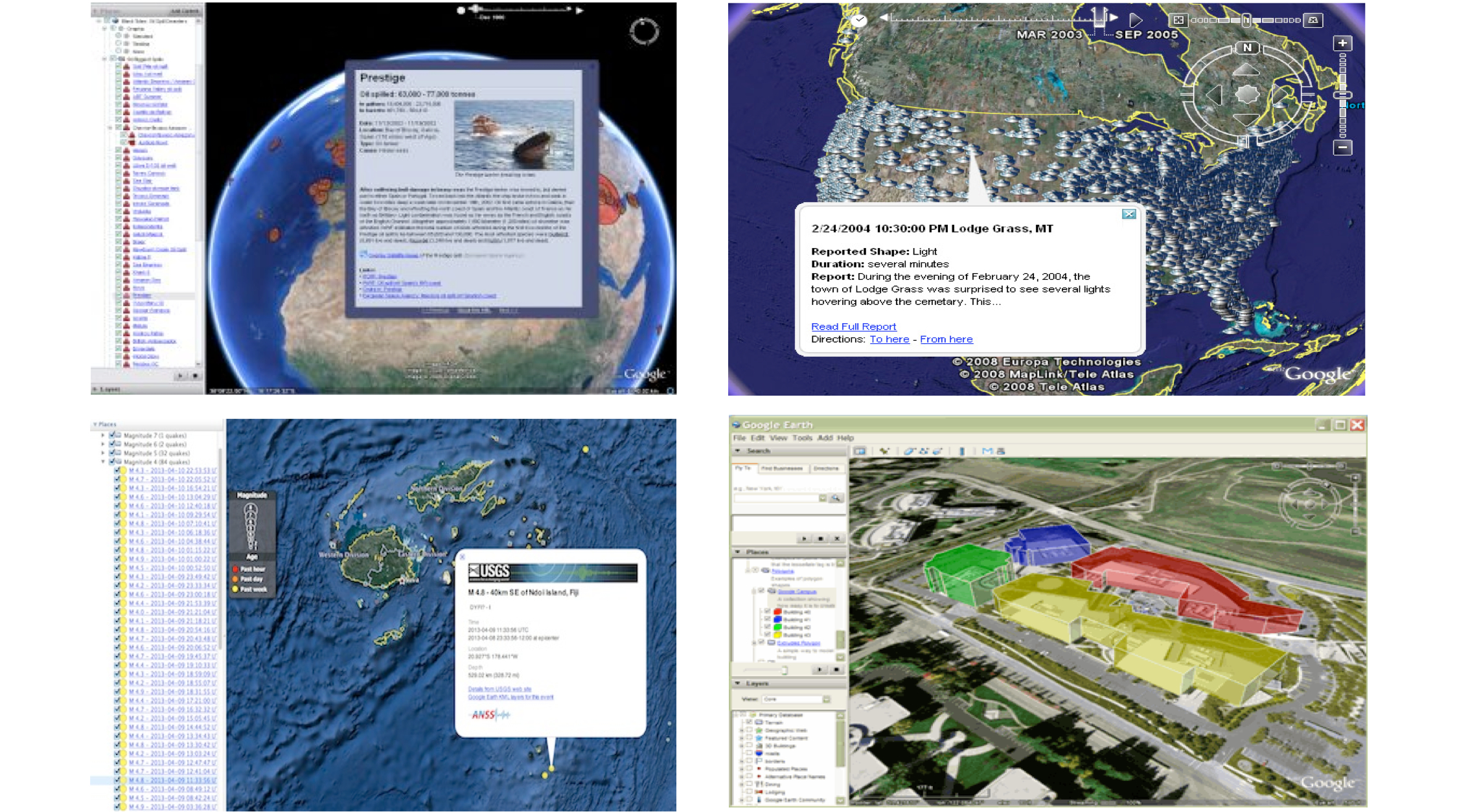
Task: Click the Prestige tanker photo thumbnail
Action: coord(514,135)
